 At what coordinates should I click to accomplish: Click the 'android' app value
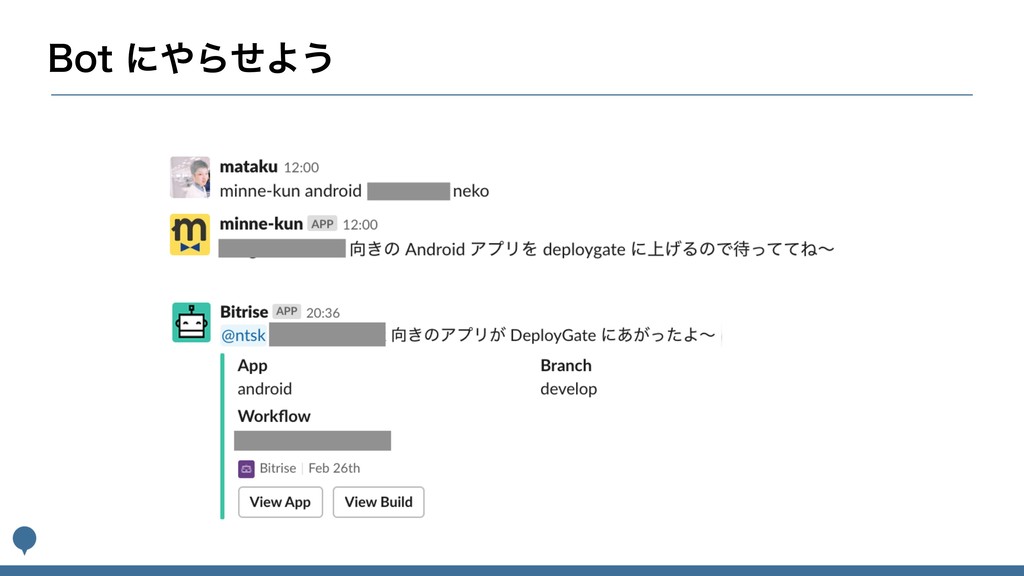(x=264, y=389)
